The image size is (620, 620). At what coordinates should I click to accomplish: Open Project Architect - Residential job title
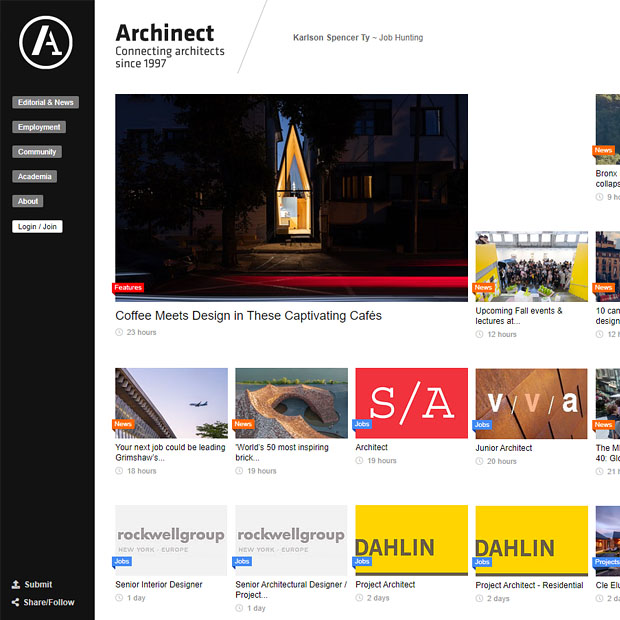click(529, 585)
